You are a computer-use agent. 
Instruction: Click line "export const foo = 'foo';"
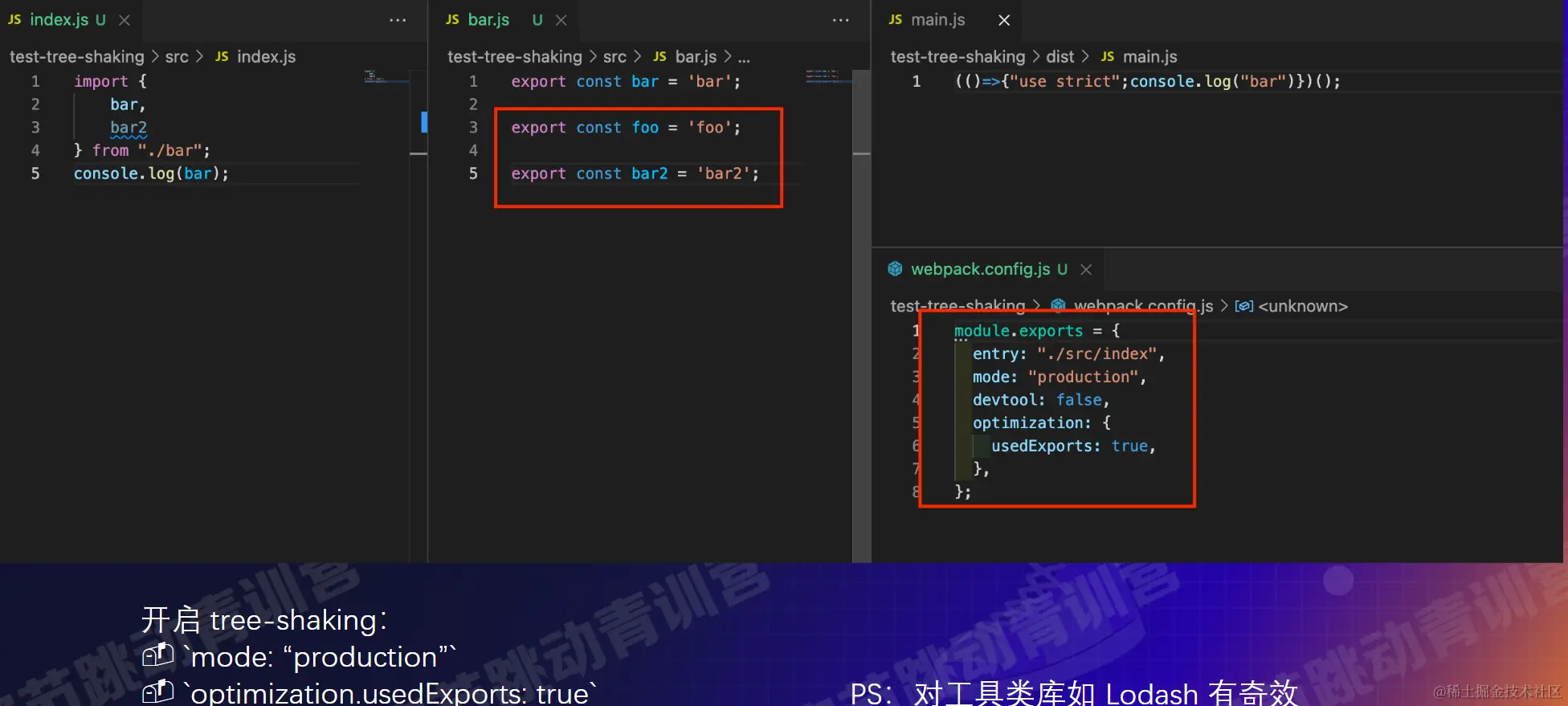626,128
